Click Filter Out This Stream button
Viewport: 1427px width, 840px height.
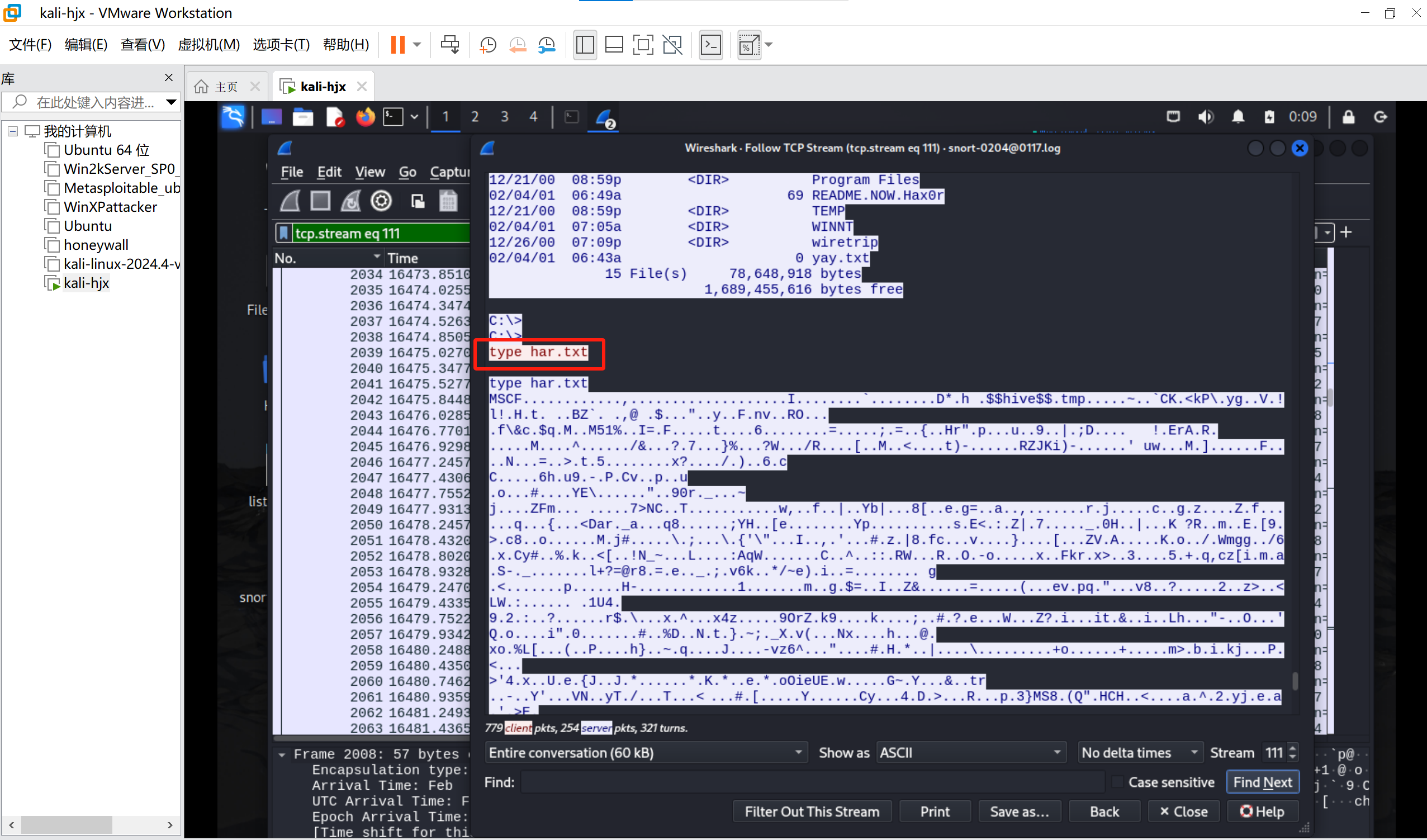tap(812, 811)
